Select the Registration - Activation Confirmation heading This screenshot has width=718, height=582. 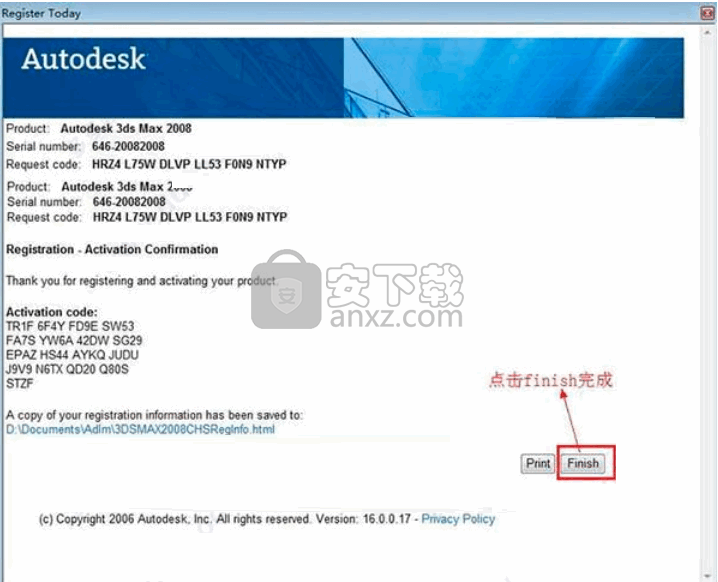tap(112, 250)
